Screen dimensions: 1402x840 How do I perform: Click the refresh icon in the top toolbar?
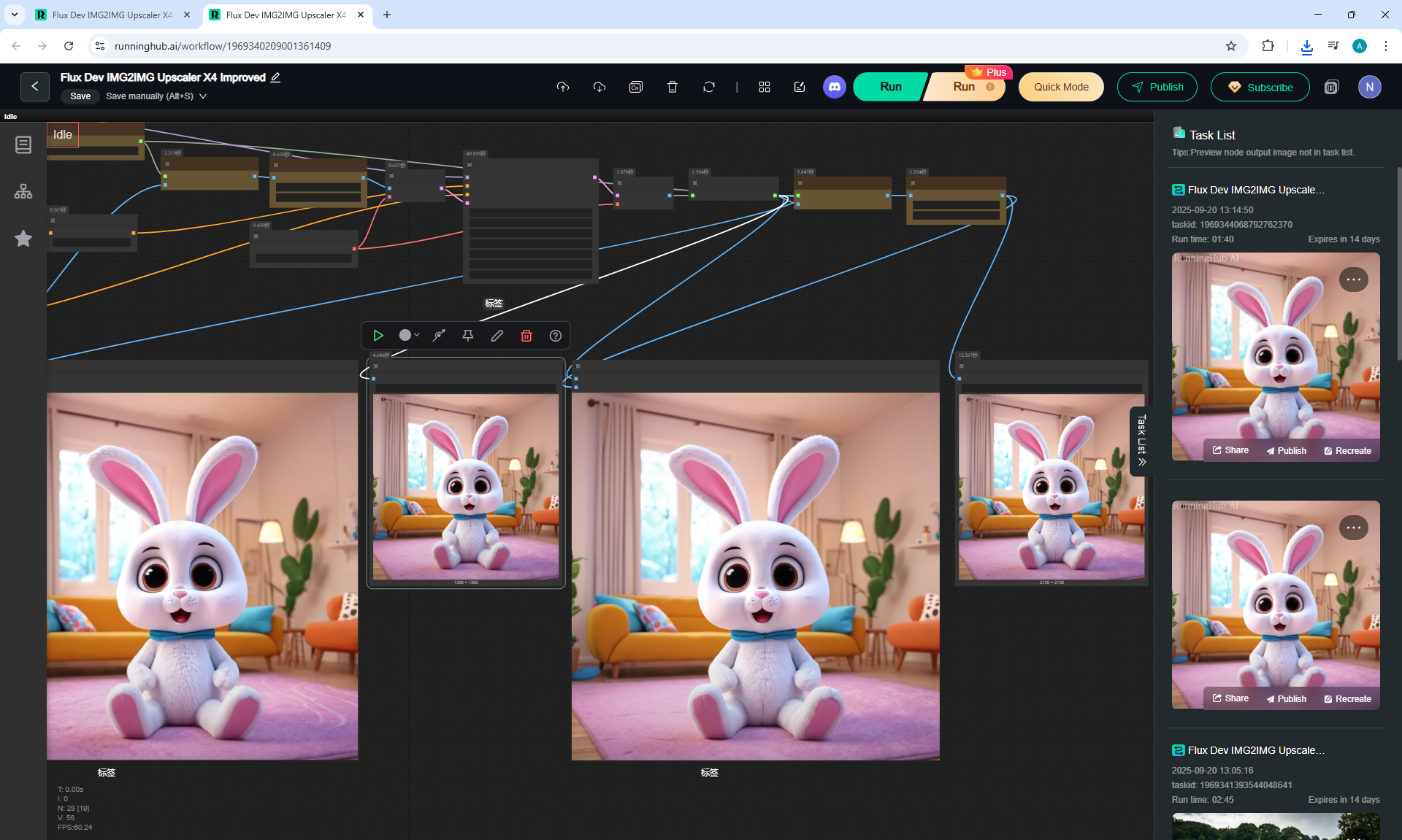tap(708, 87)
